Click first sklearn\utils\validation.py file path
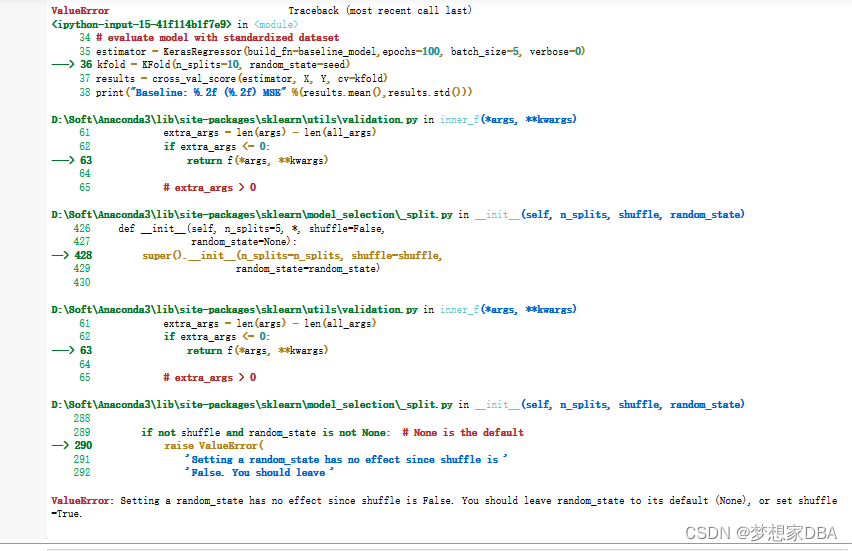Viewport: 852px width, 551px height. point(234,120)
